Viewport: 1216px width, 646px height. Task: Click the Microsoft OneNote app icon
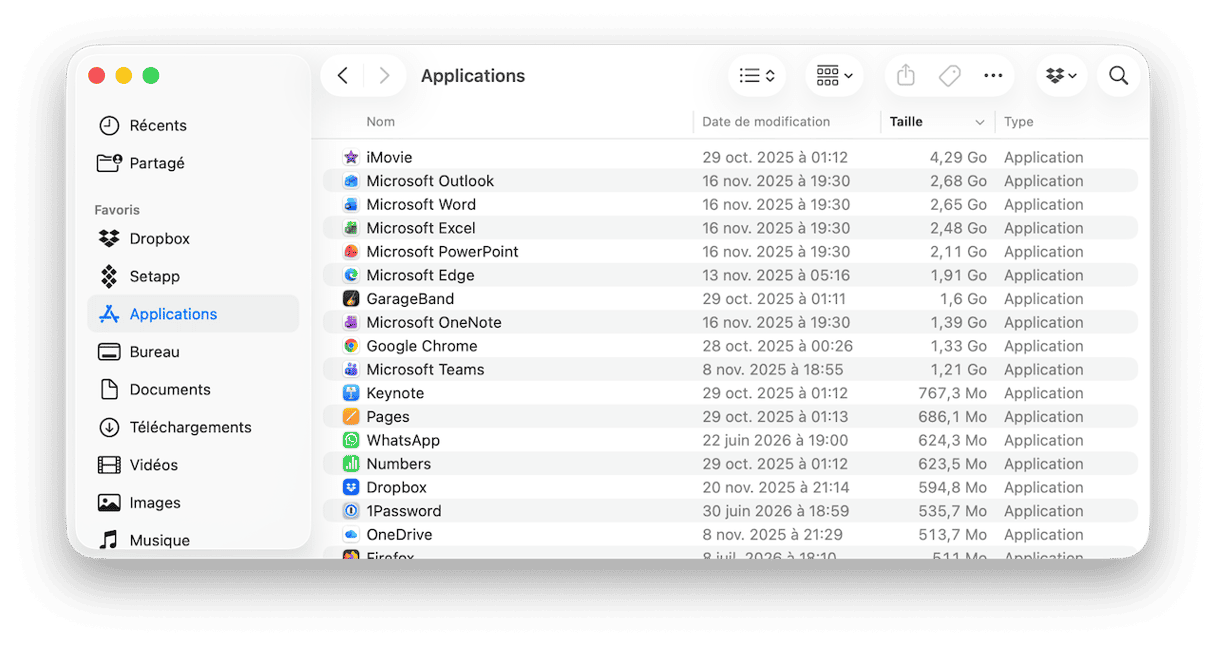pyautogui.click(x=351, y=322)
